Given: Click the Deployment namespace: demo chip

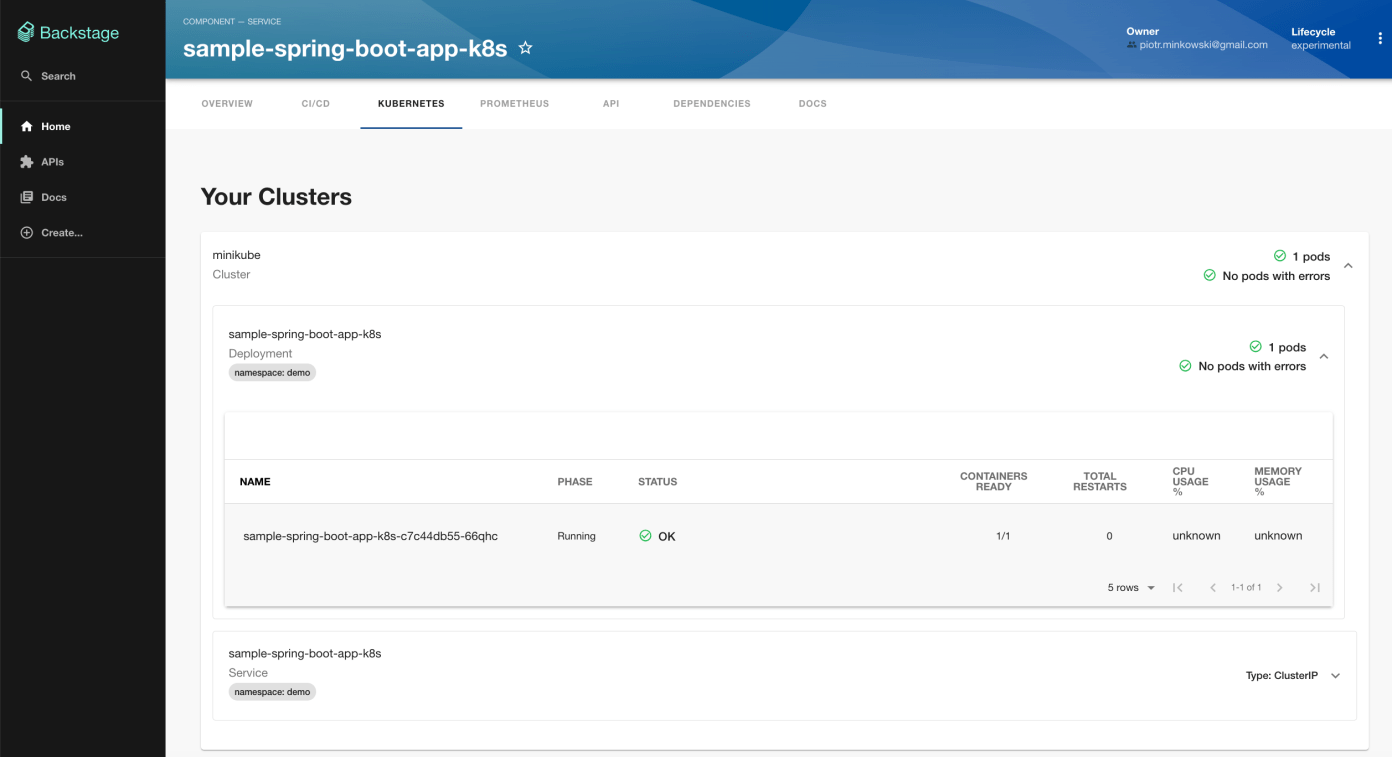Looking at the screenshot, I should (x=272, y=373).
